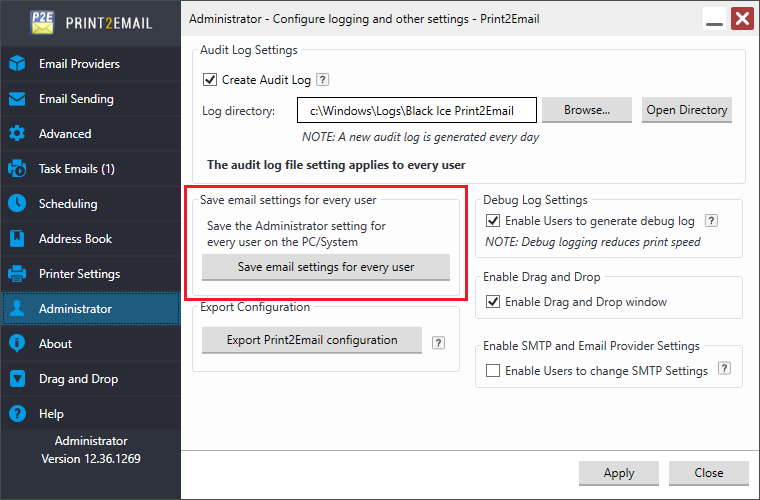Click the Log directory path field
The image size is (760, 500).
(x=417, y=110)
